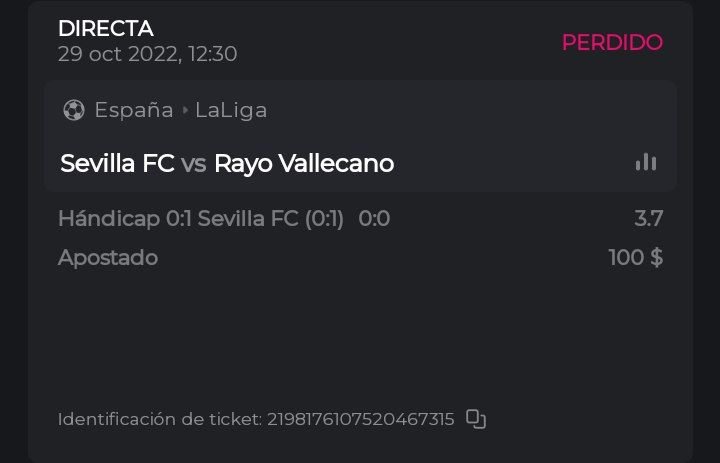Screen dimensions: 720x463
Task: Click the arrow between España and LaLiga
Action: tap(185, 110)
